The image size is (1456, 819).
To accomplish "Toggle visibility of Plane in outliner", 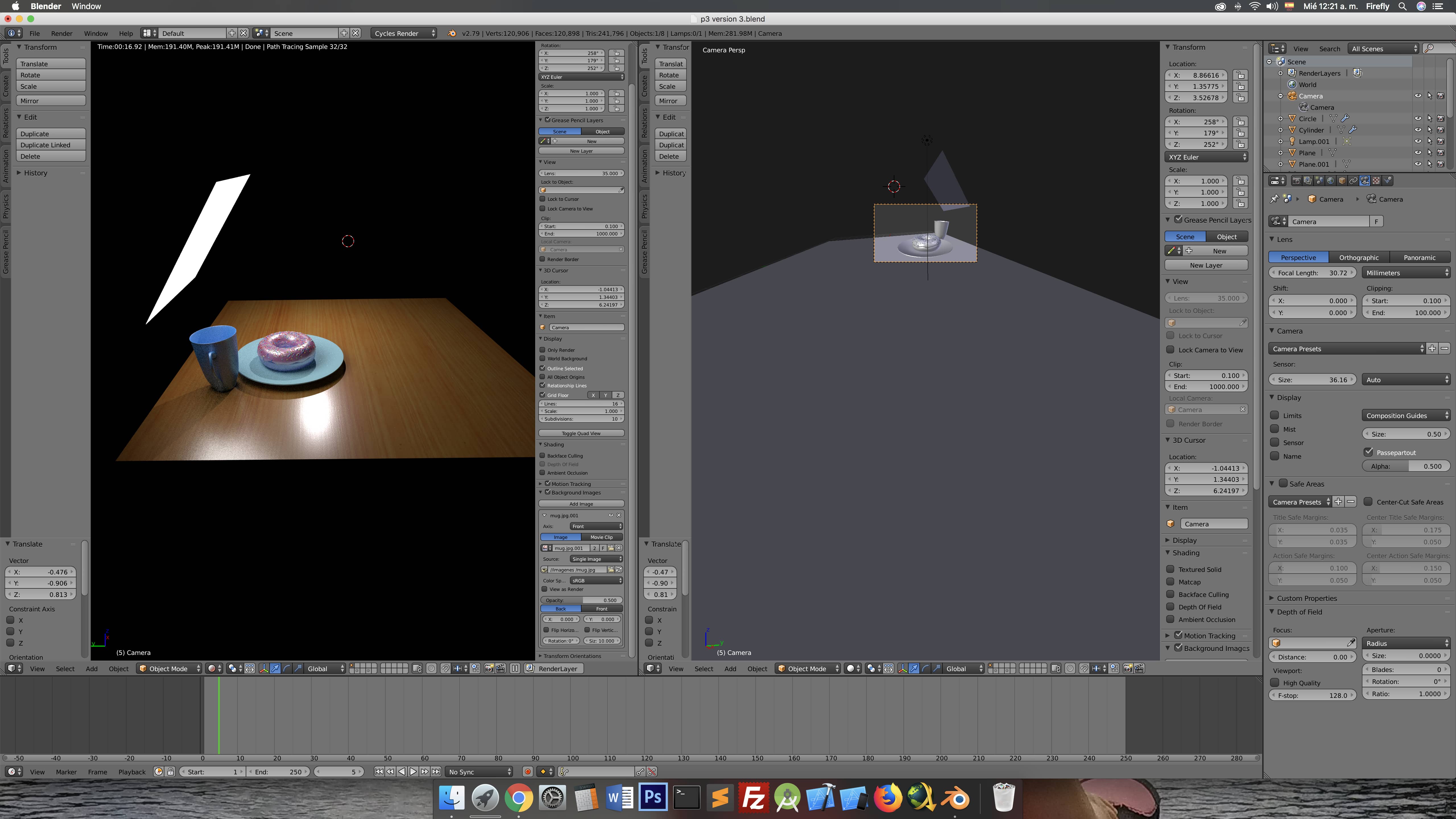I will 1418,153.
